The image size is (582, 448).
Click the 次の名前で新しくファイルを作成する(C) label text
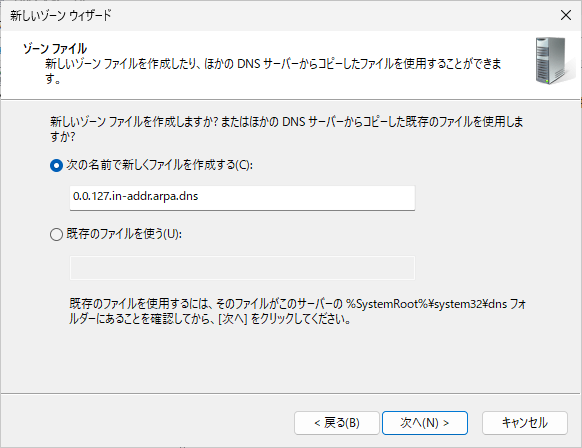(160, 165)
